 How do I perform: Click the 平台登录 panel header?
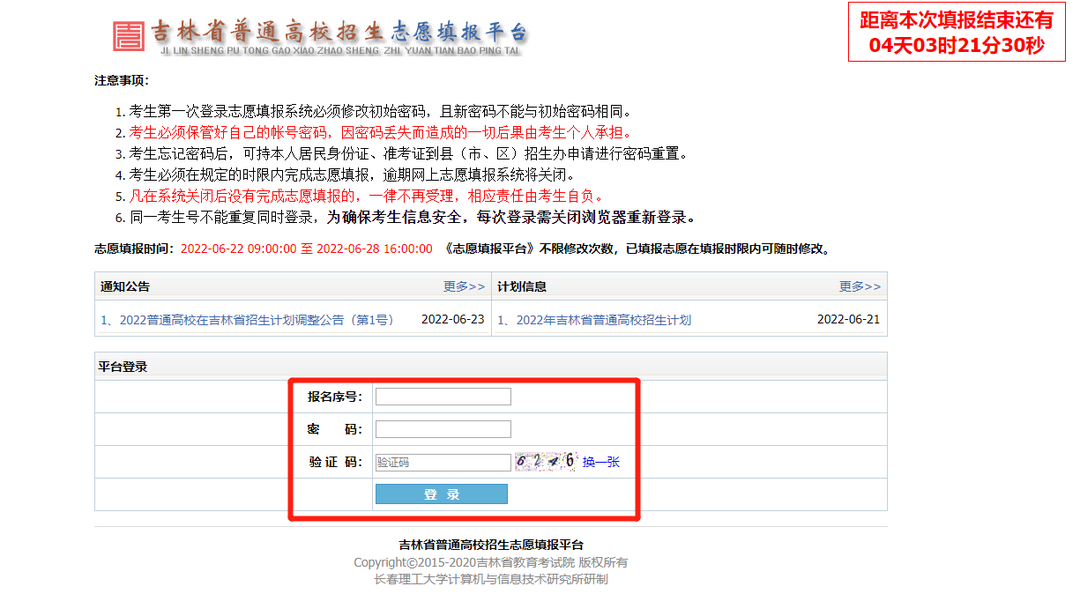pyautogui.click(x=122, y=367)
